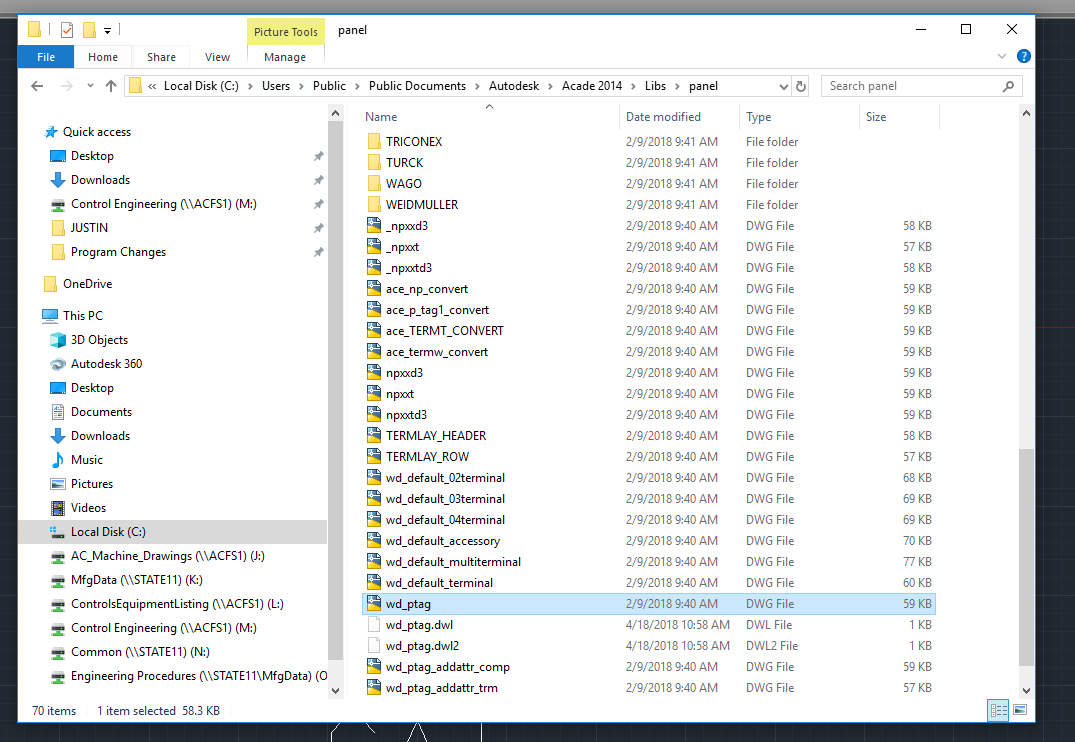Unpin Program Changes from Quick access
The width and height of the screenshot is (1075, 742).
click(x=318, y=251)
